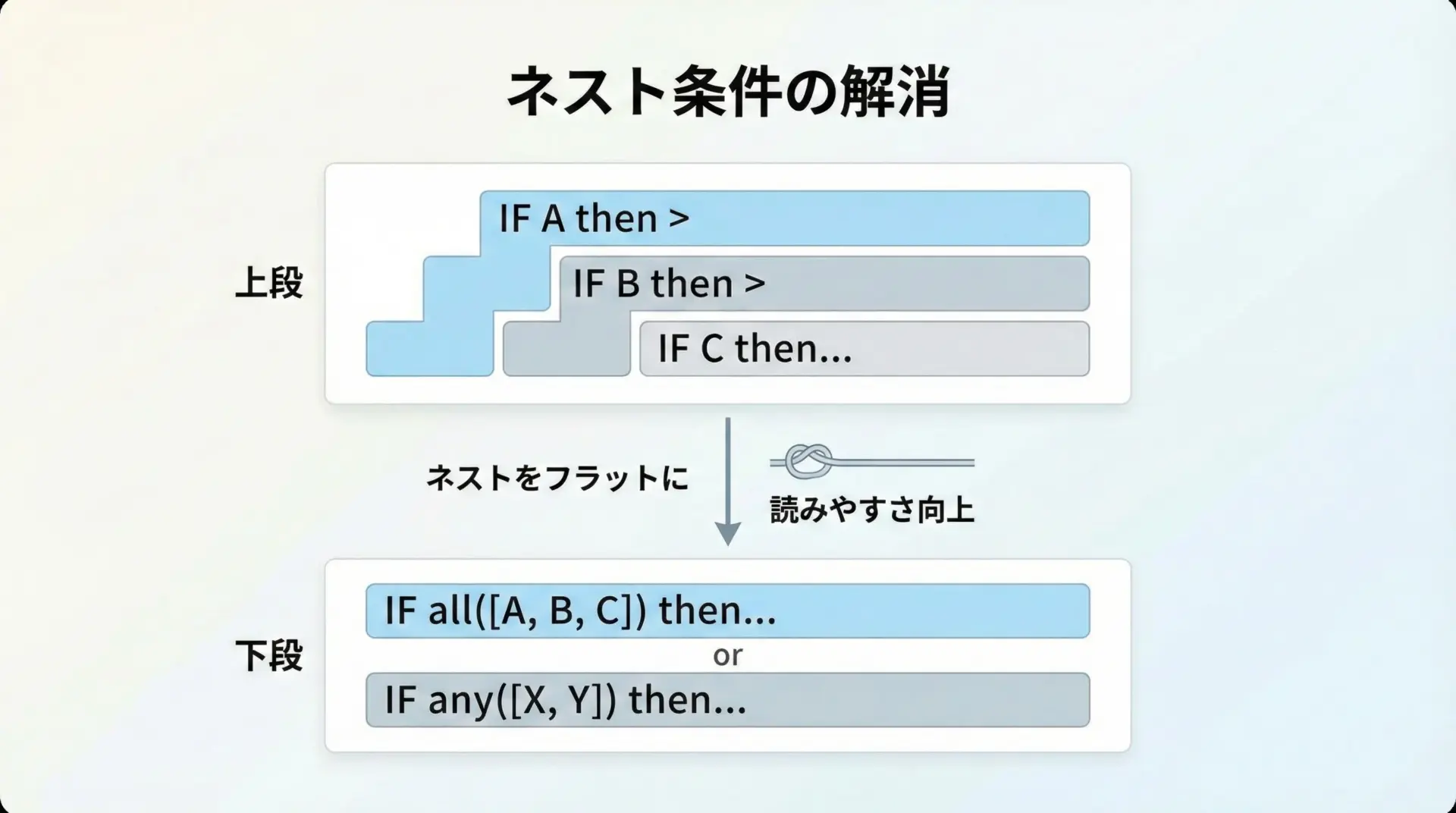Click the 読みやすさ向上 caption

coord(872,510)
